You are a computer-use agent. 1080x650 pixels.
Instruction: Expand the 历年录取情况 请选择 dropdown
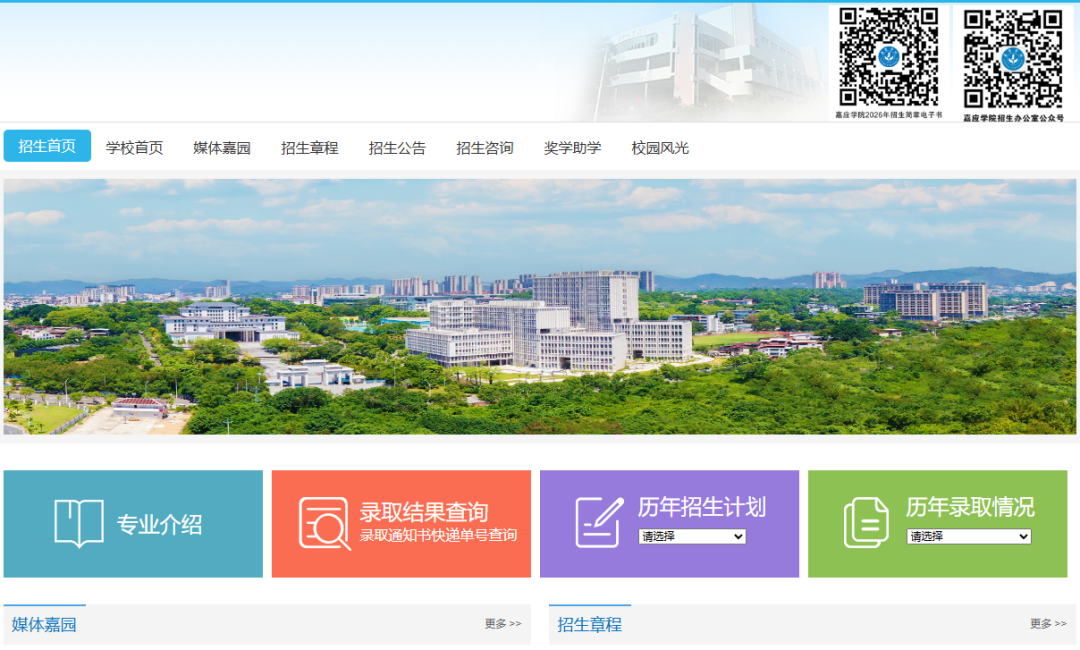coord(968,536)
